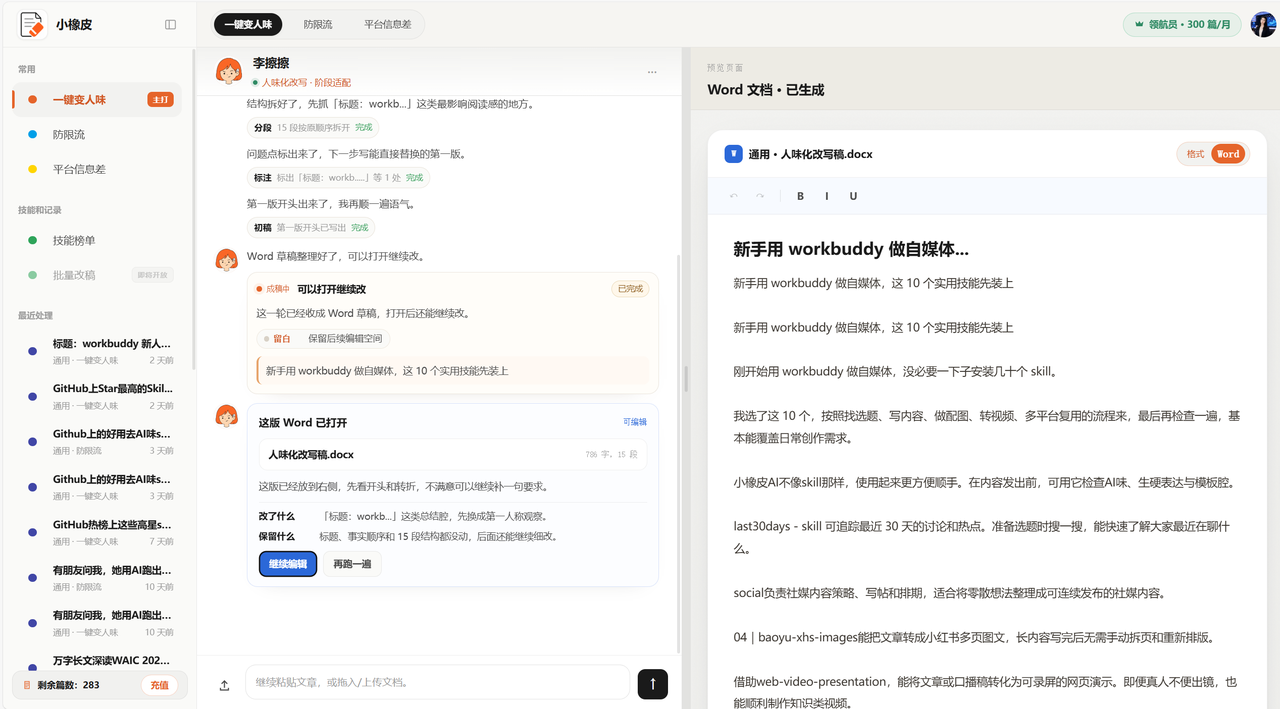The width and height of the screenshot is (1280, 709).
Task: Open recent item 标题：workbuddy 新人...
Action: click(x=97, y=351)
